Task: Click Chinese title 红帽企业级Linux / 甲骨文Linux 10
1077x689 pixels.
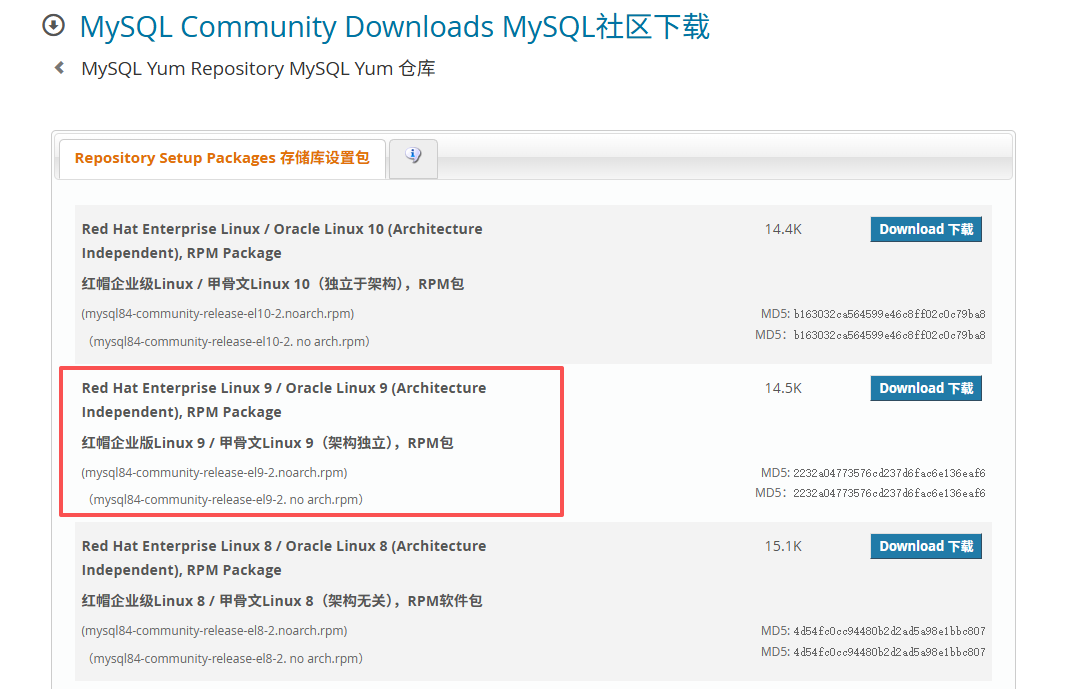Action: tap(273, 284)
